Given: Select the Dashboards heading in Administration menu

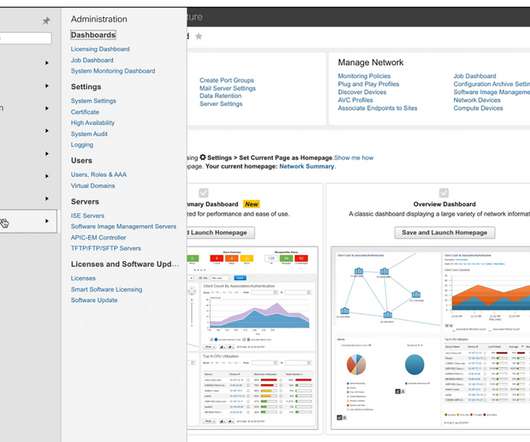Looking at the screenshot, I should (x=93, y=35).
